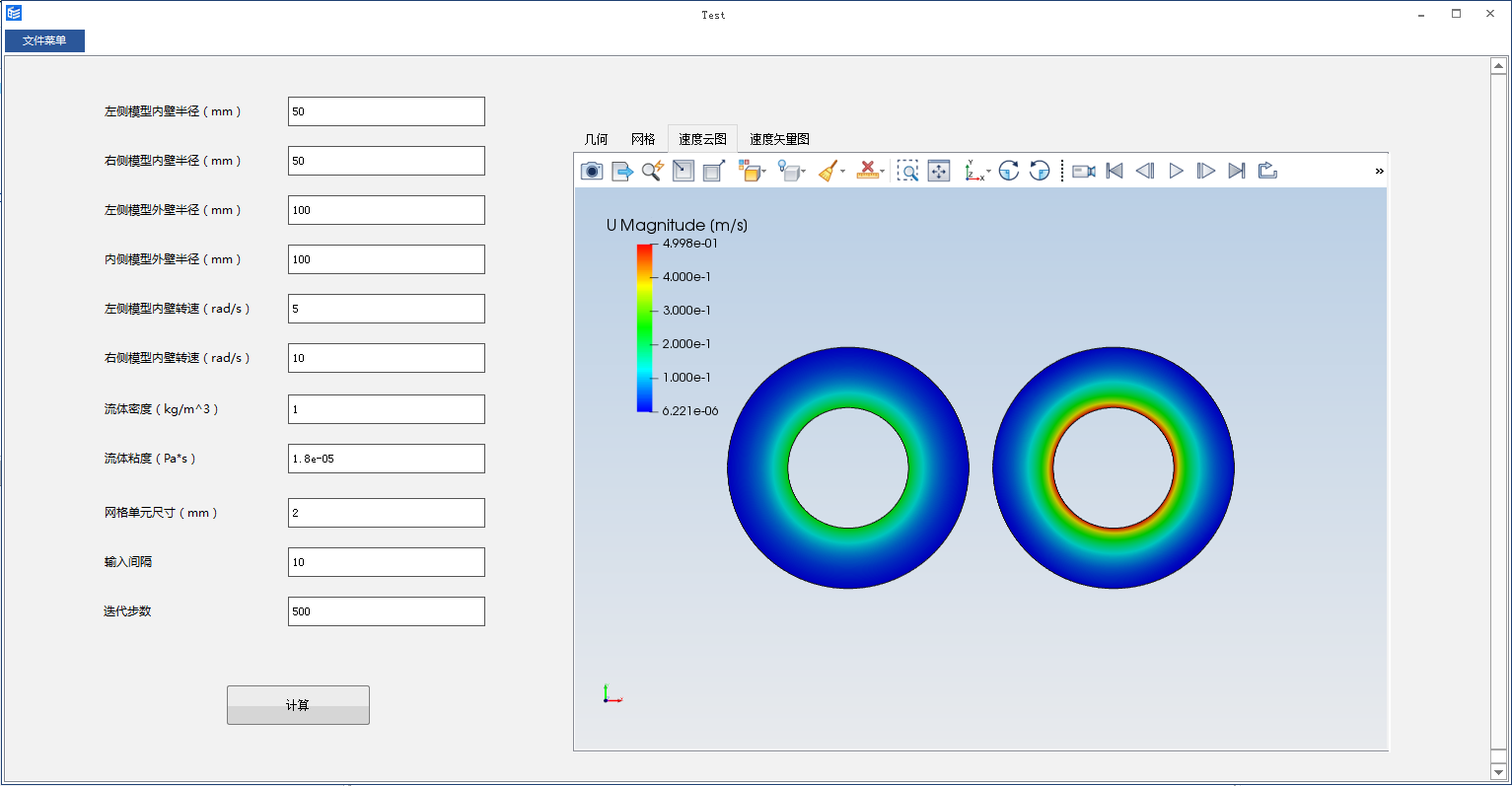Open the 文件菜单 menu
The height and width of the screenshot is (786, 1512).
(44, 40)
